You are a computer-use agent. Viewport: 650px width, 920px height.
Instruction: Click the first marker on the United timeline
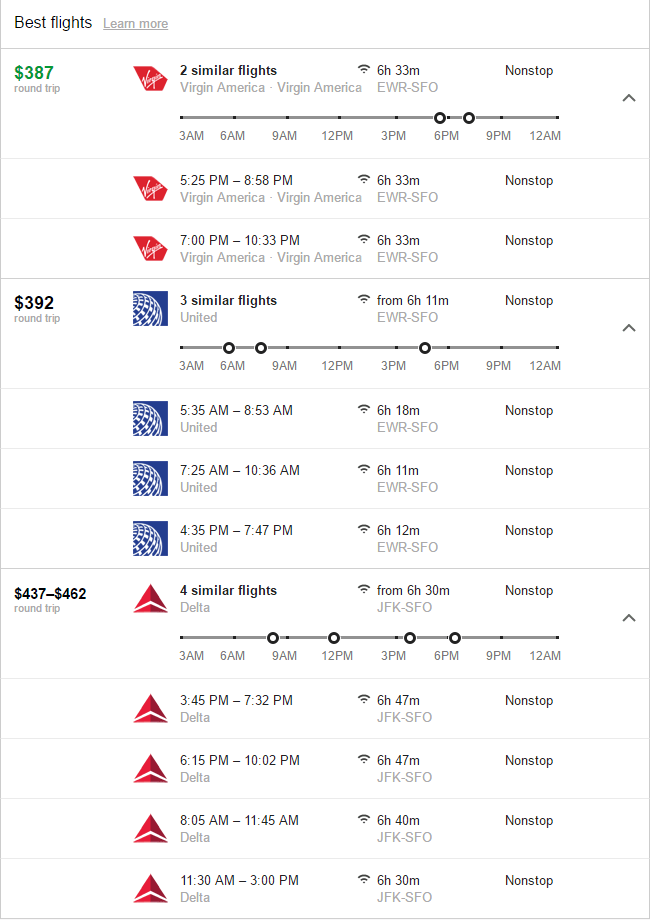click(x=229, y=348)
